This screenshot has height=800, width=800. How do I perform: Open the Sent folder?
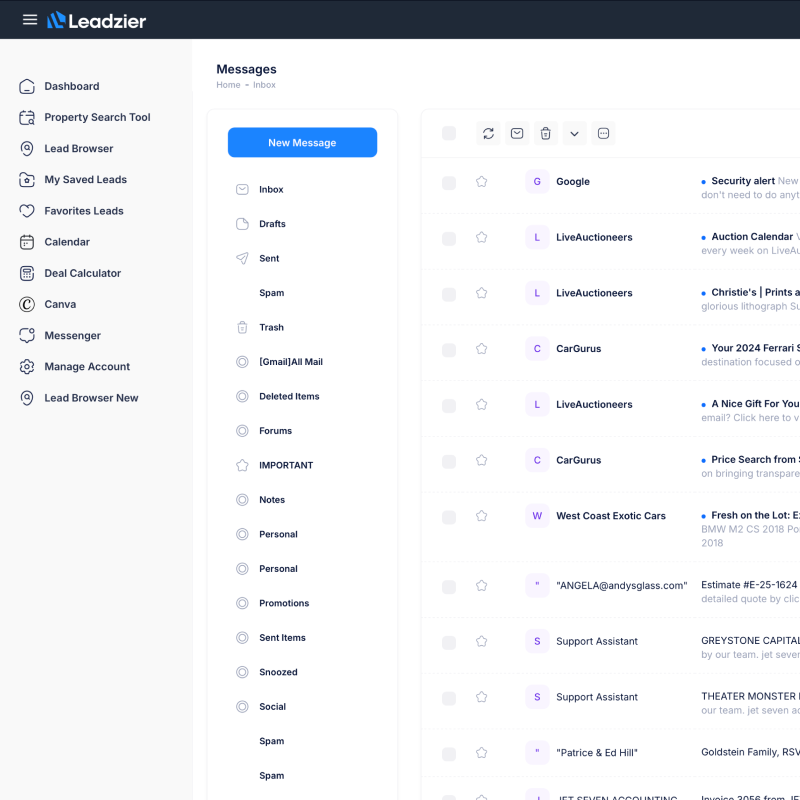tap(269, 258)
